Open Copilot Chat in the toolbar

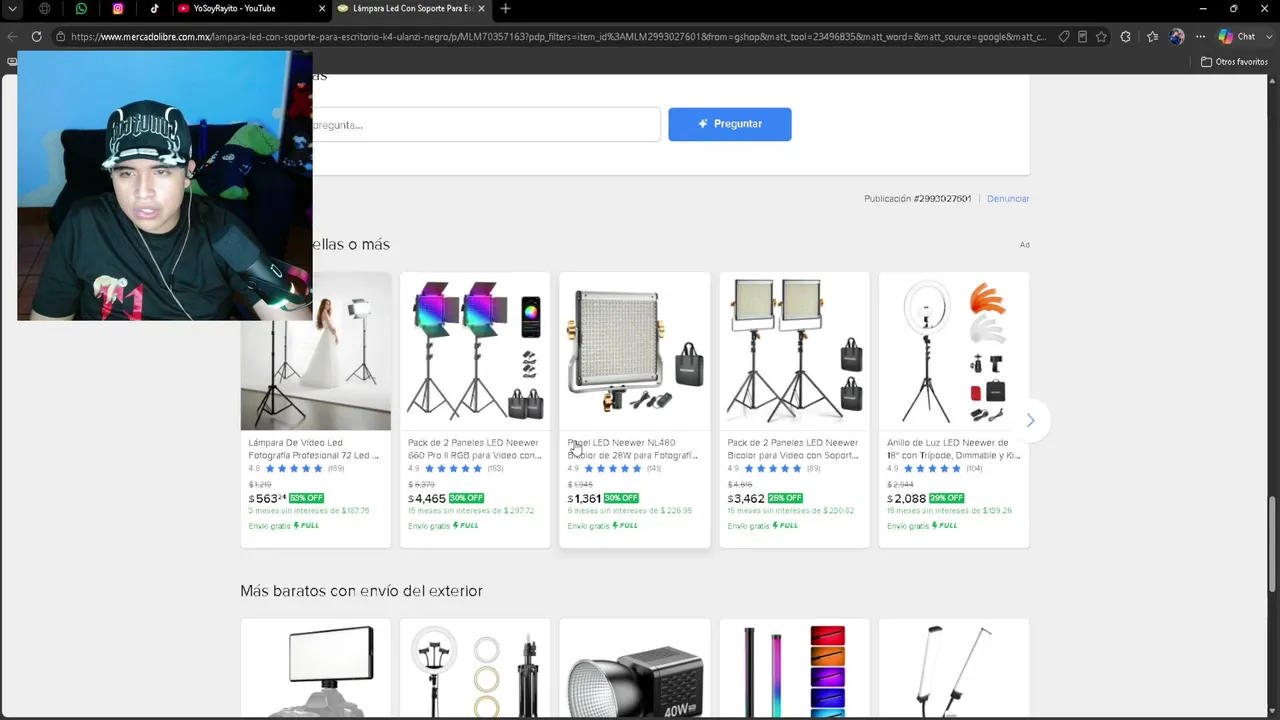[1236, 37]
